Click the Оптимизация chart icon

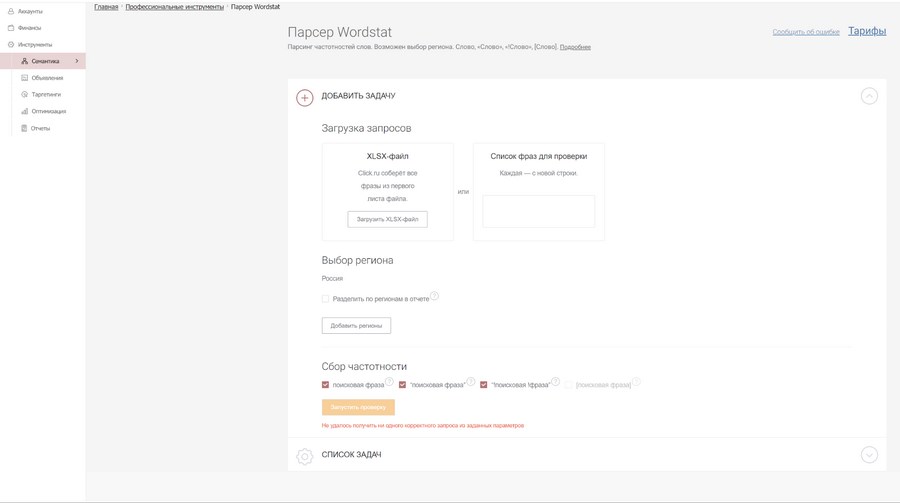point(24,111)
